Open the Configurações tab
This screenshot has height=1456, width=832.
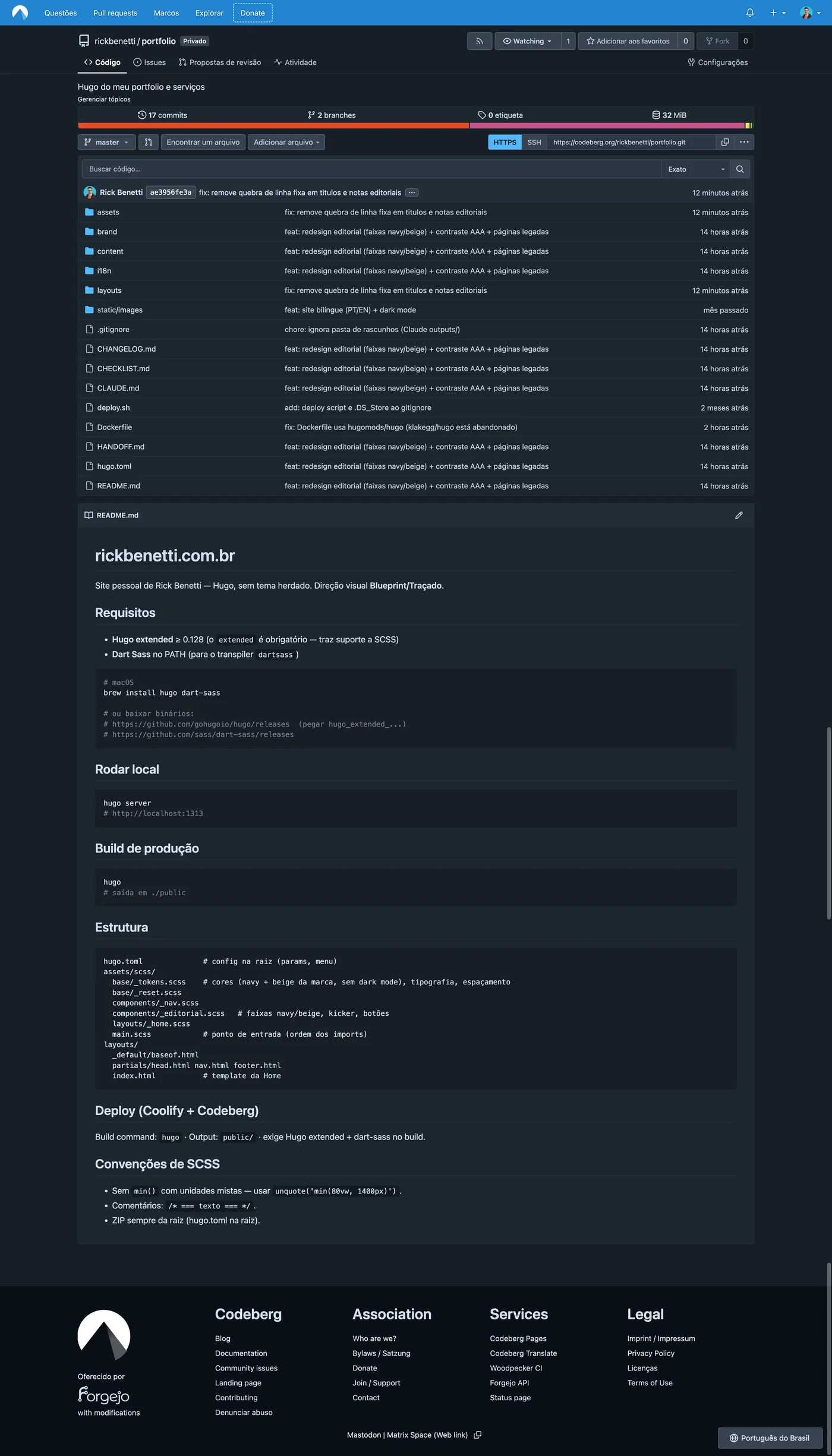tap(718, 62)
